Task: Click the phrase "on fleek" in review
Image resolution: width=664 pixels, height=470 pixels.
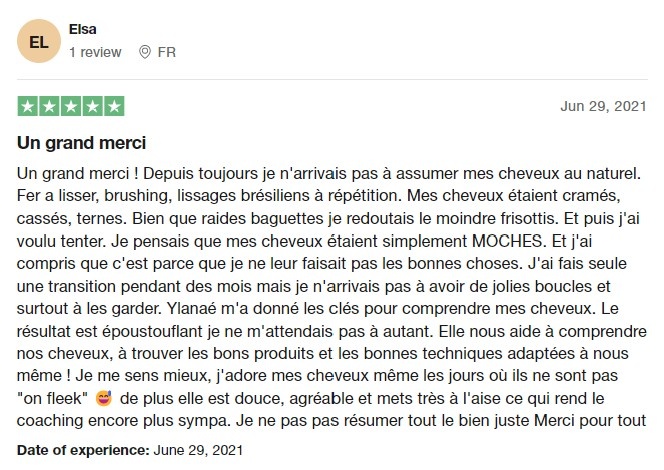Action: (x=52, y=398)
